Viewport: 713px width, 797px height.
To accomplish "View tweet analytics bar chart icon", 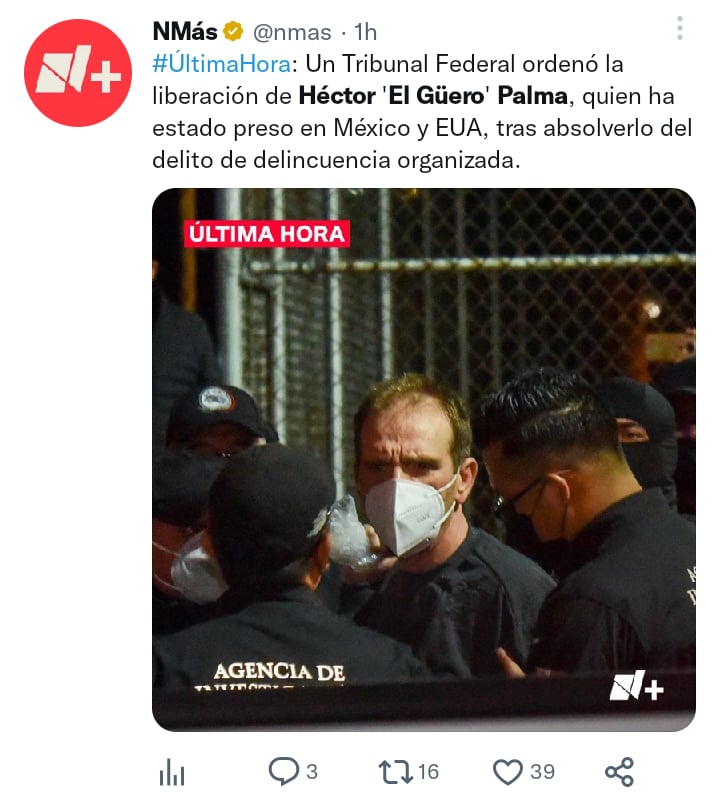I will point(172,772).
